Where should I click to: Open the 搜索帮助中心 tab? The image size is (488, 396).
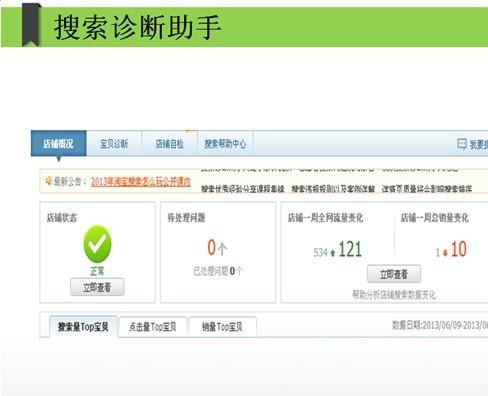coord(225,144)
